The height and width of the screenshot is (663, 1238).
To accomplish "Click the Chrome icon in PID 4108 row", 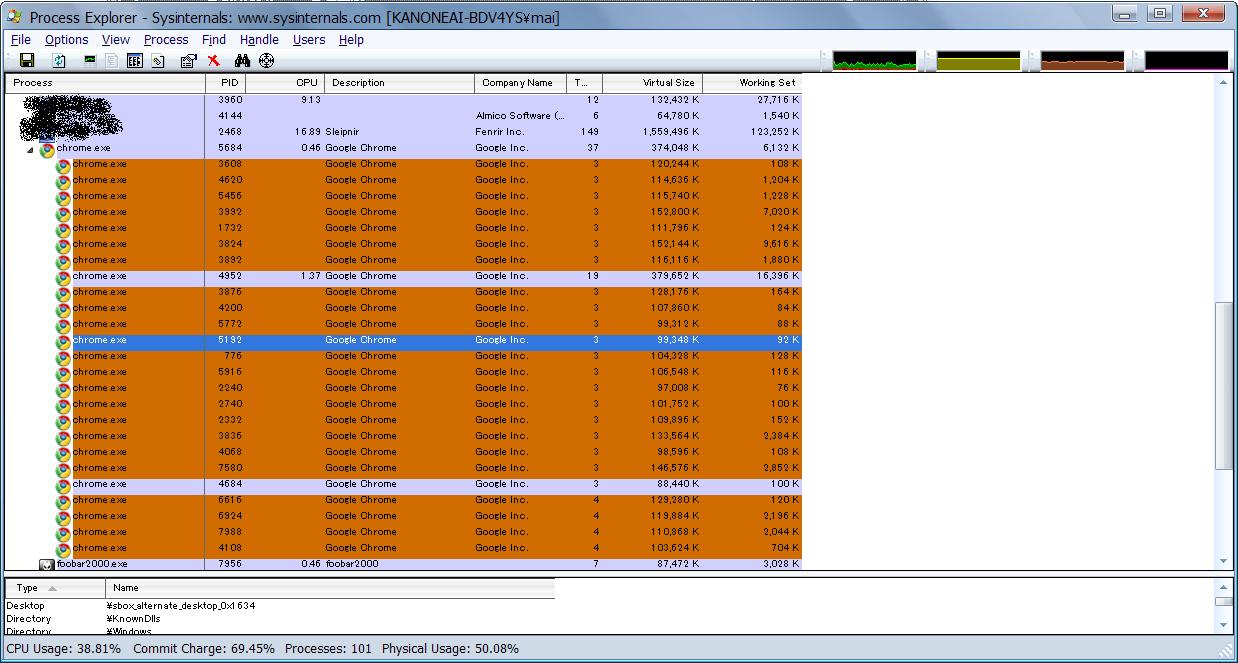I will point(63,549).
